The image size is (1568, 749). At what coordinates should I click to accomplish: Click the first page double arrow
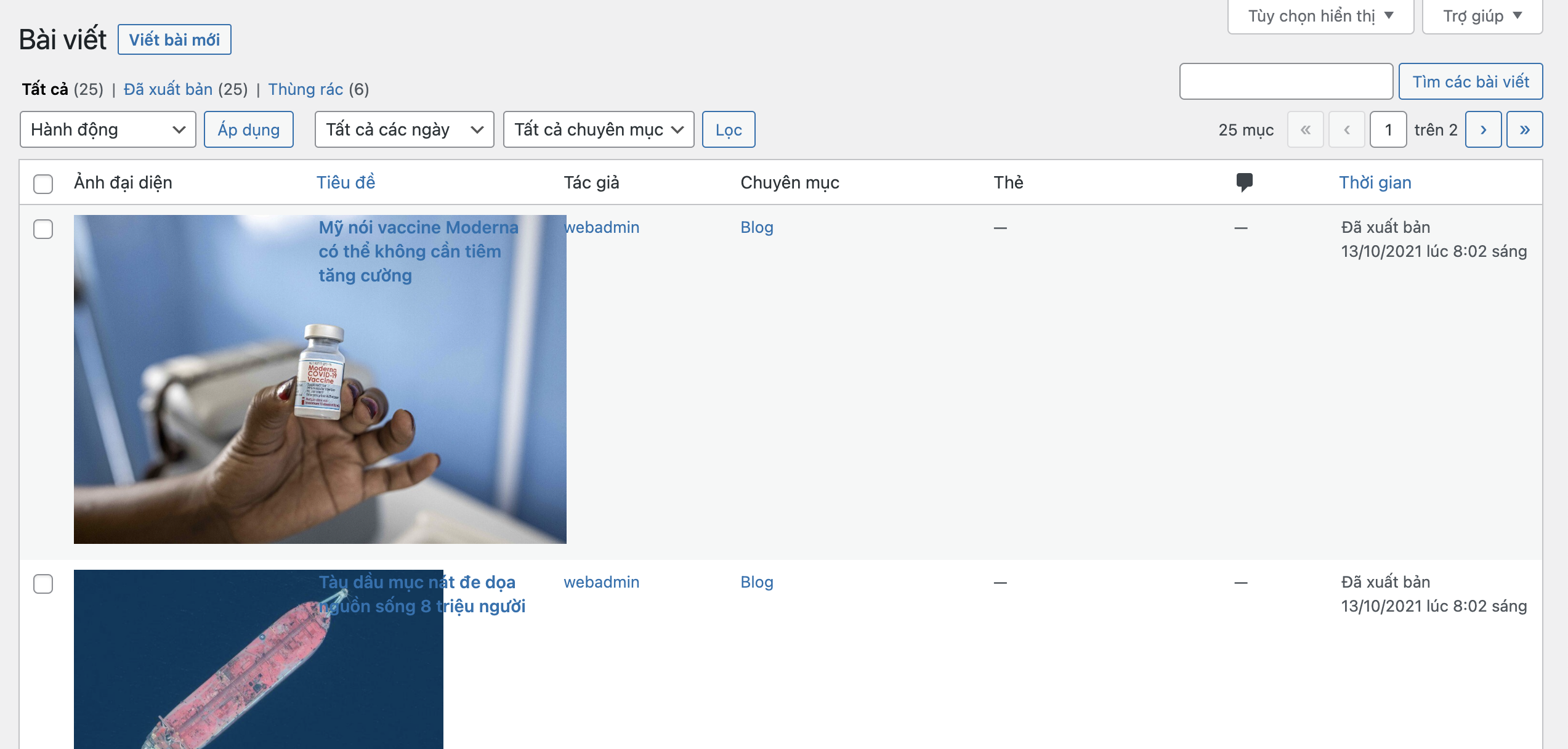tap(1305, 129)
